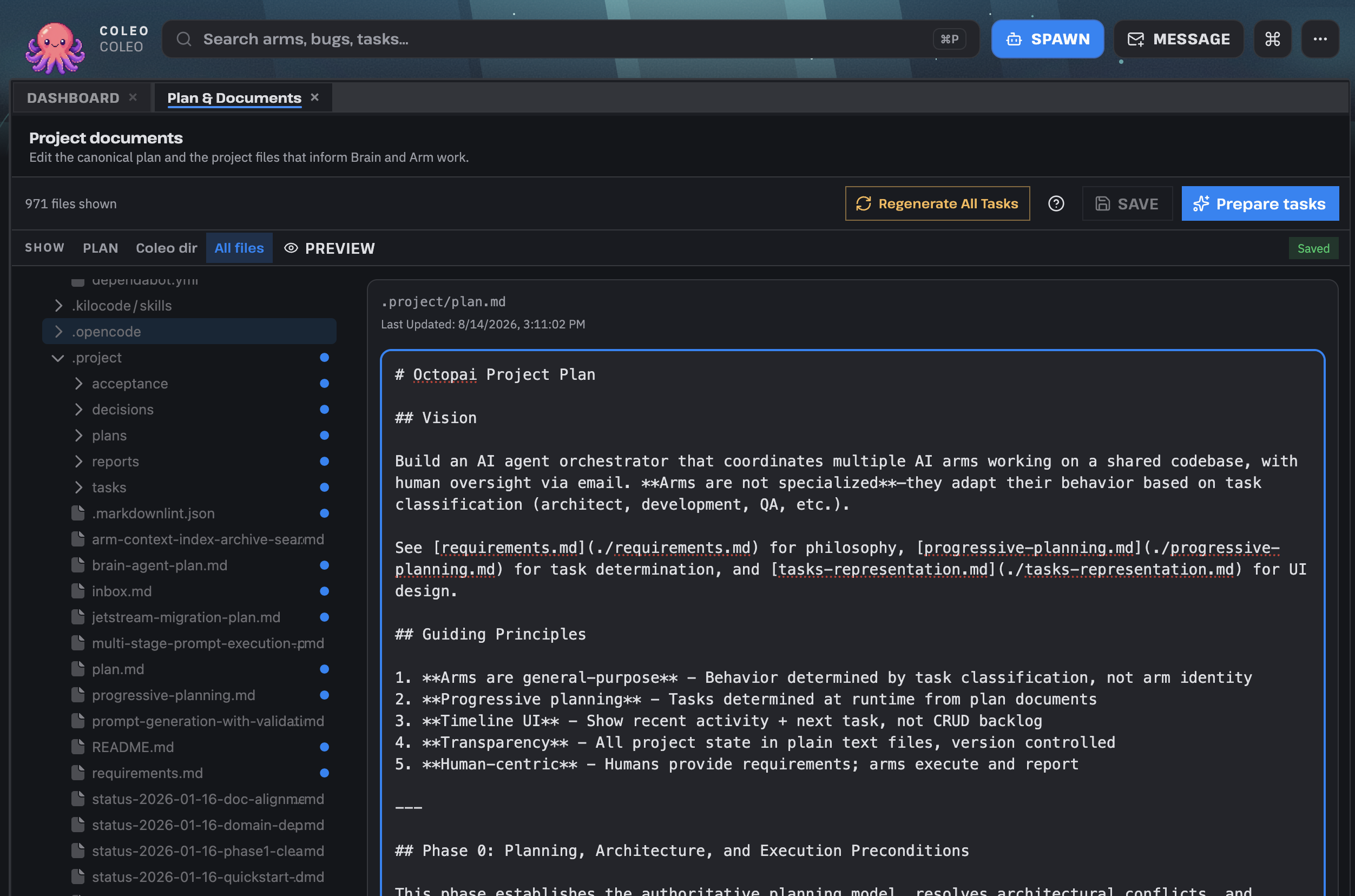Click Regenerate All Tasks
Image resolution: width=1355 pixels, height=896 pixels.
pos(937,203)
